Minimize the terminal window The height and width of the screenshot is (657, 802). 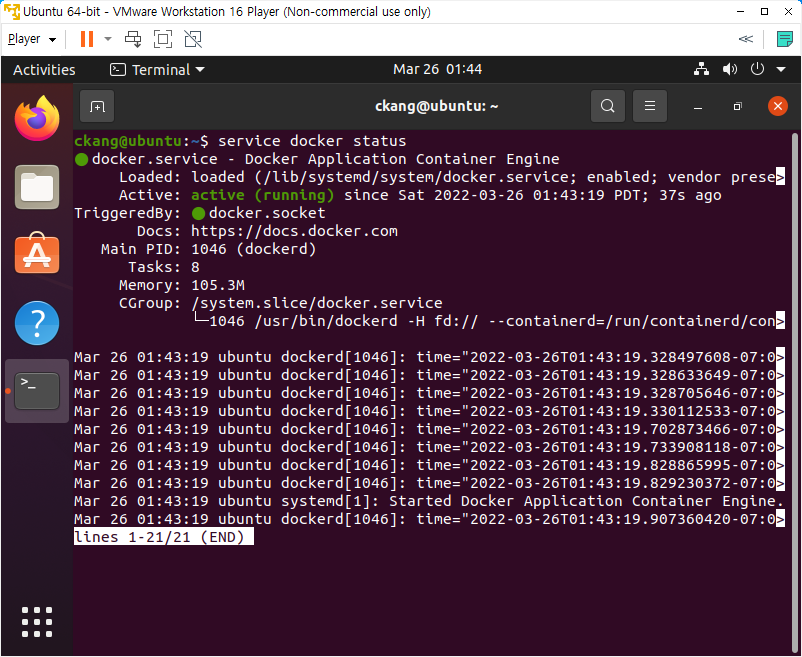(x=698, y=107)
